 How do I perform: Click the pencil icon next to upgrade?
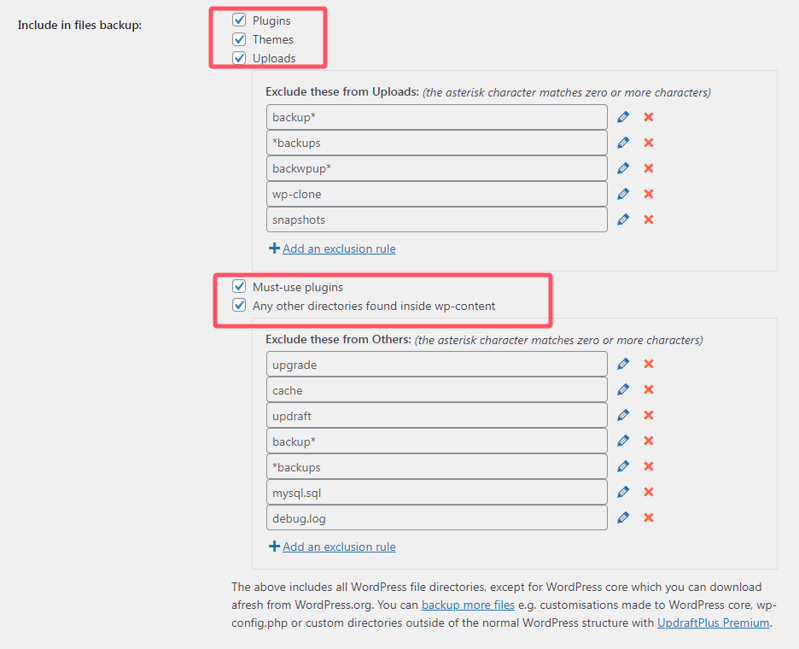[623, 365]
